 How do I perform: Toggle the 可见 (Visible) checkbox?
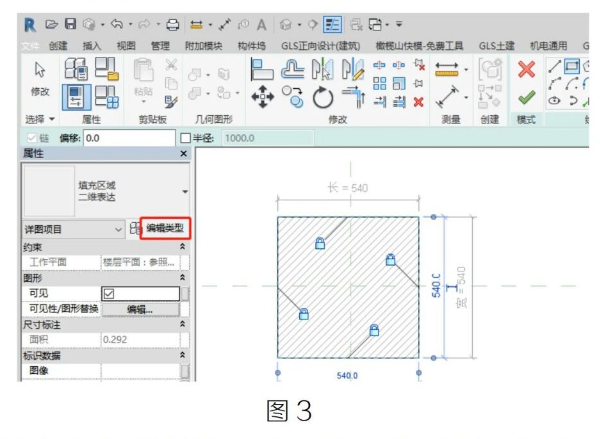tap(109, 294)
